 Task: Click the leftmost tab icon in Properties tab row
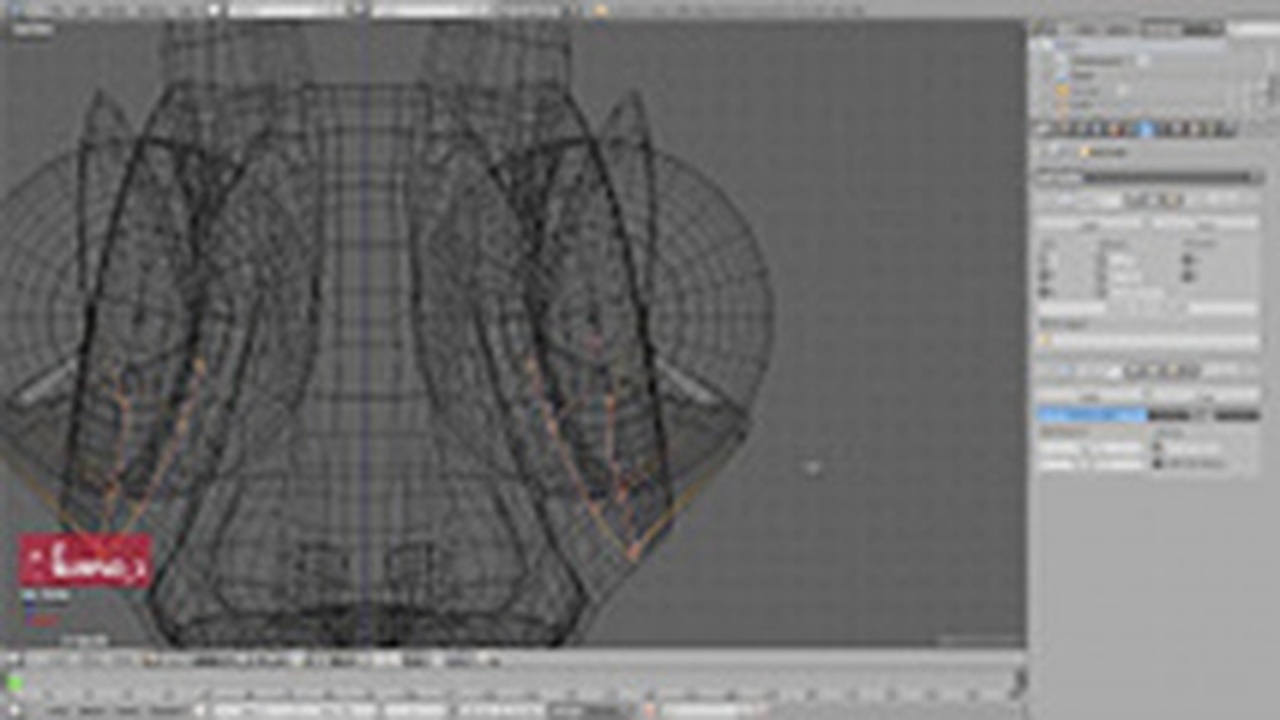click(1044, 130)
